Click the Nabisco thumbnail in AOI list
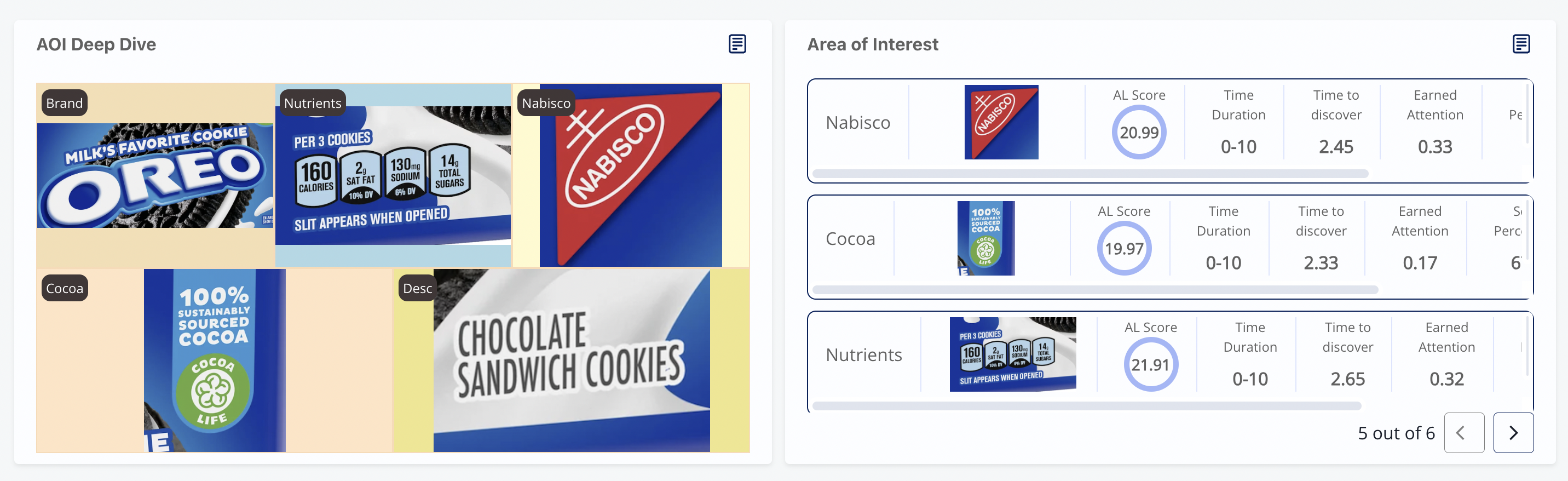The width and height of the screenshot is (1568, 481). tap(1001, 122)
